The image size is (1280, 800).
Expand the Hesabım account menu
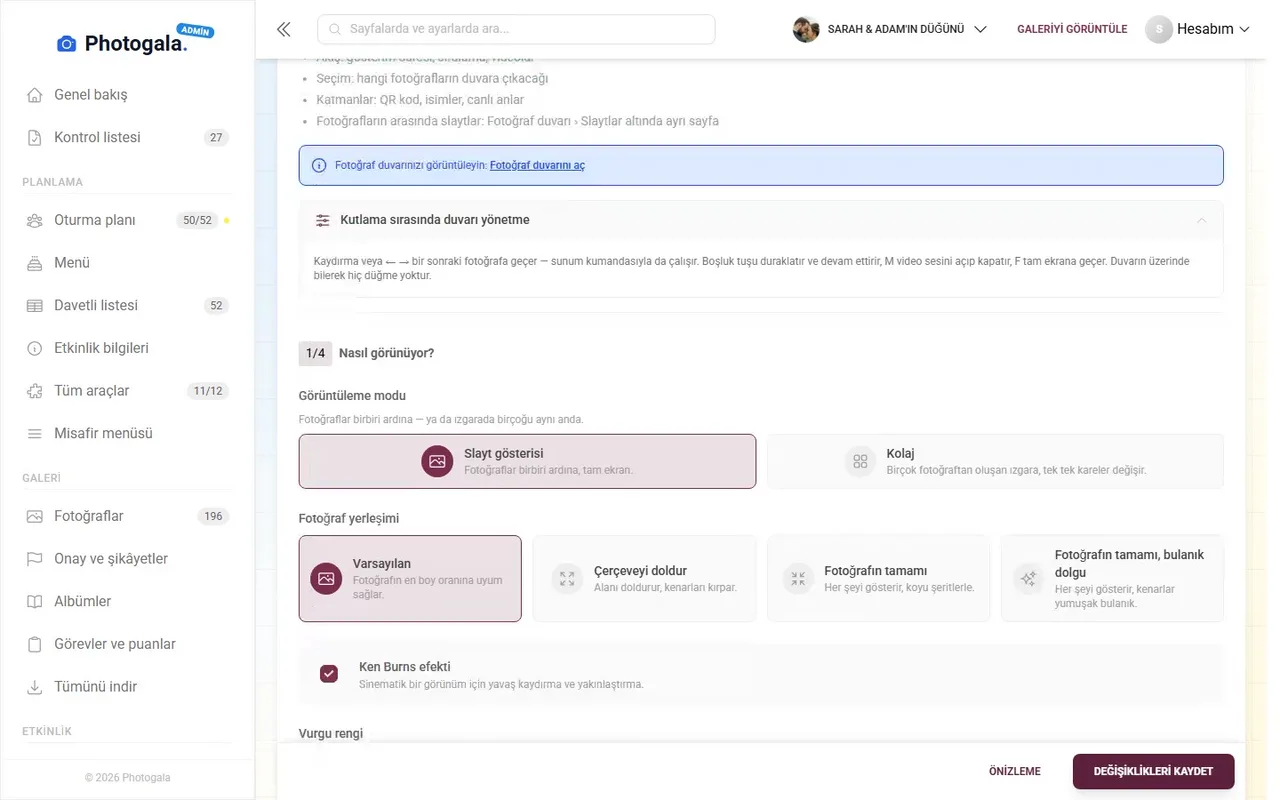click(1198, 29)
